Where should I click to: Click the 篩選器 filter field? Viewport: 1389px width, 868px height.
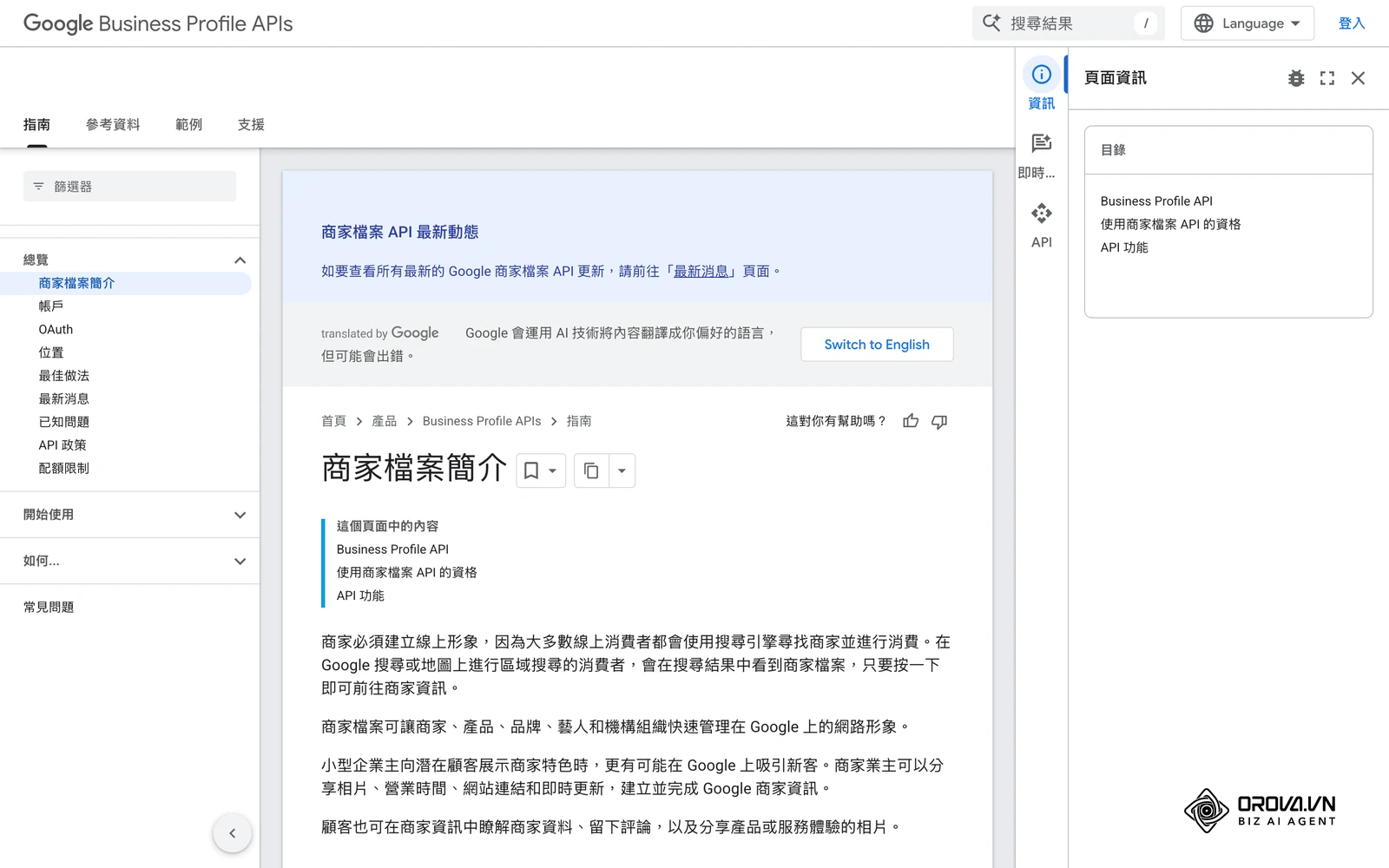[x=129, y=187]
